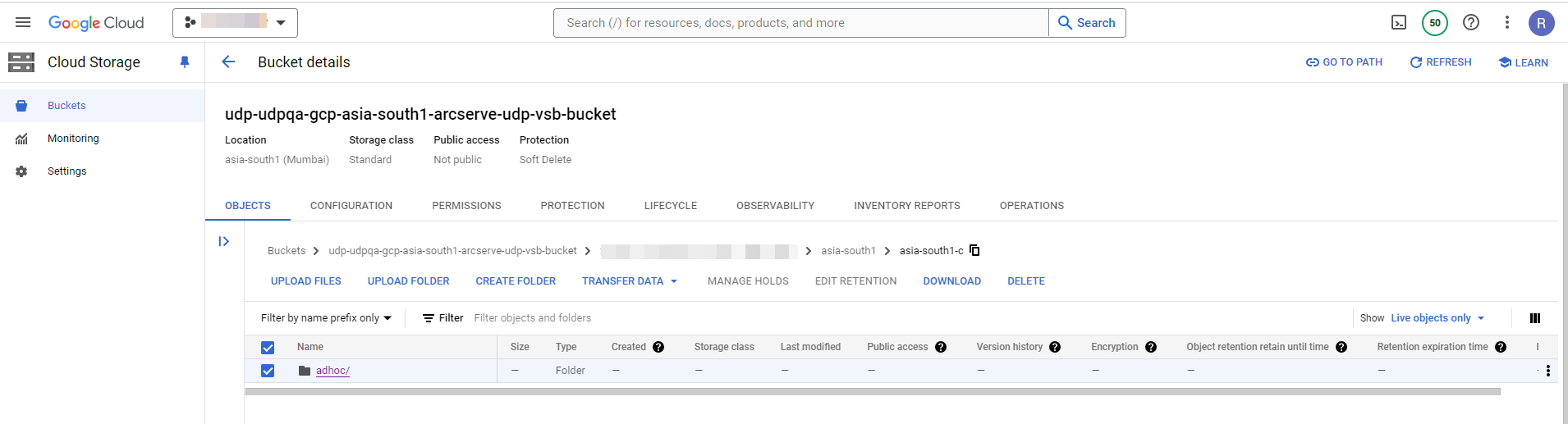The width and height of the screenshot is (1568, 424).
Task: Click the adhoc/ folder icon
Action: tap(305, 371)
